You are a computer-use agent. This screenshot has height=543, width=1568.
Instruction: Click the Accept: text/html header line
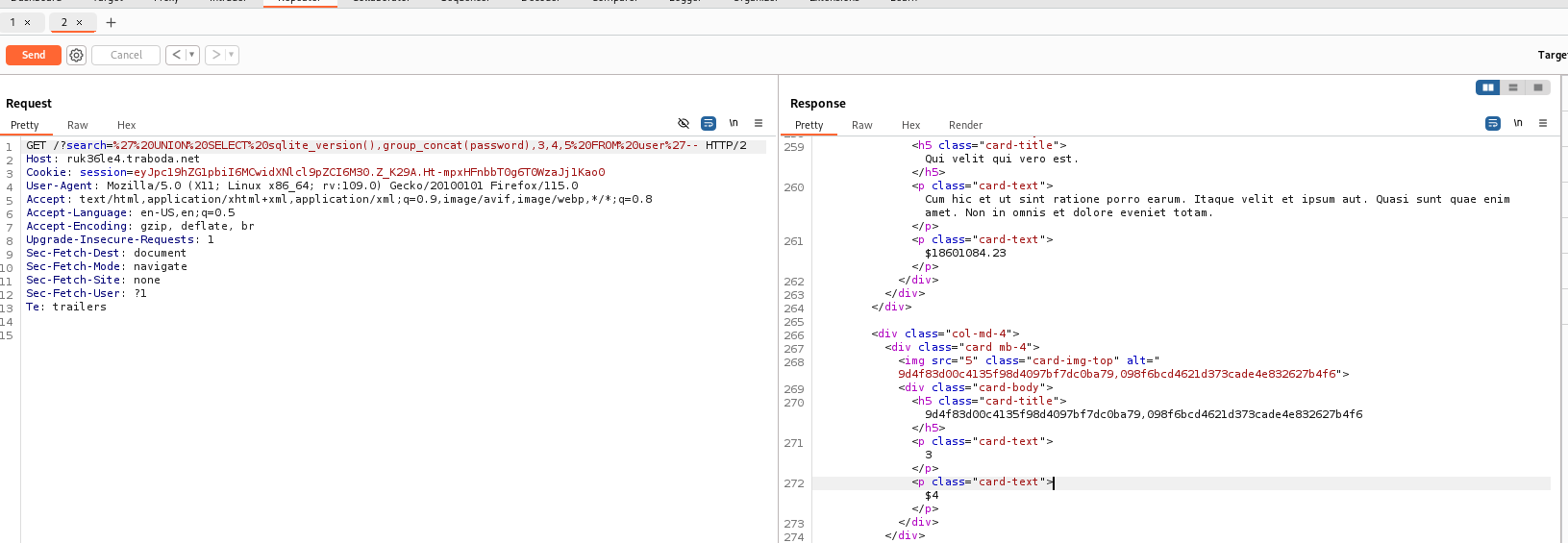(x=339, y=199)
